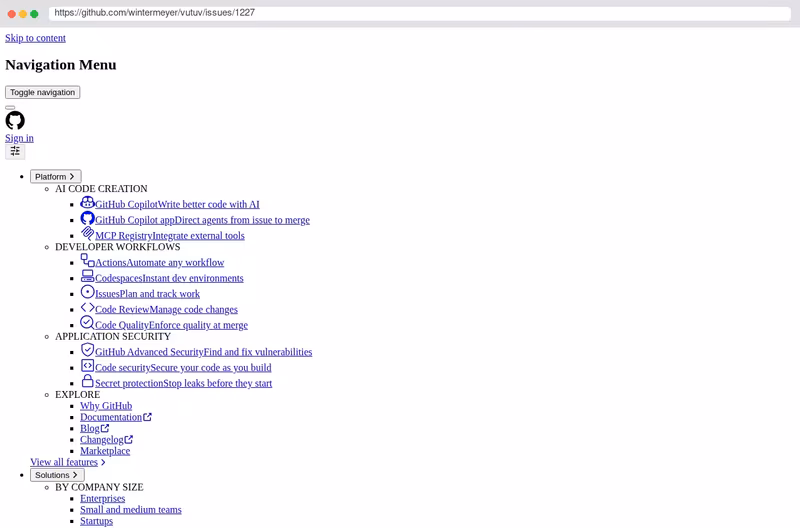The width and height of the screenshot is (800, 528).
Task: Click the Advanced Security shield icon
Action: (87, 350)
